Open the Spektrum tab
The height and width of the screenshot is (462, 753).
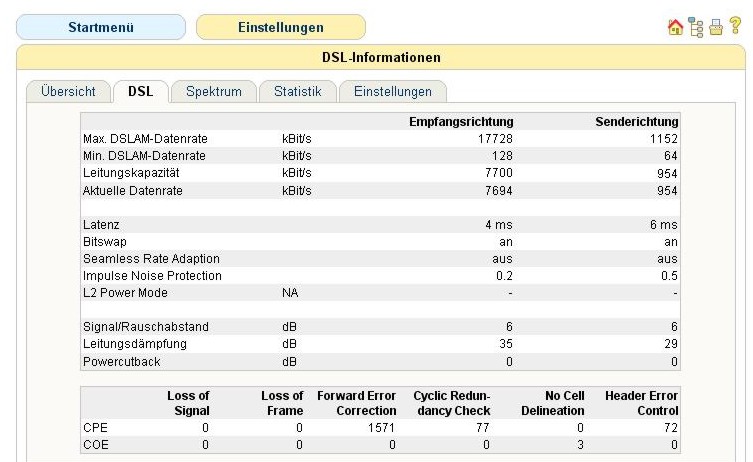point(214,92)
